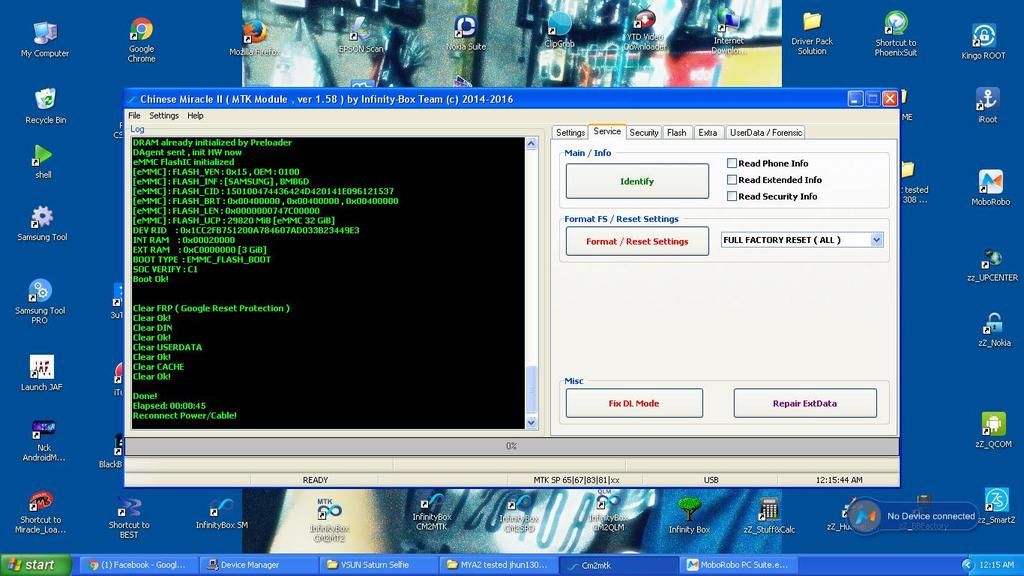Check the Read Security Info option
The height and width of the screenshot is (576, 1024).
tap(732, 196)
